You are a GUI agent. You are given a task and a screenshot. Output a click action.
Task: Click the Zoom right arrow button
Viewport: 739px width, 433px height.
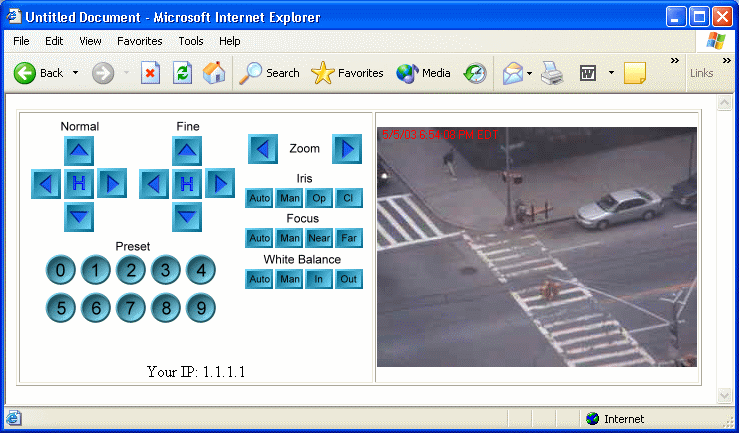[x=346, y=149]
